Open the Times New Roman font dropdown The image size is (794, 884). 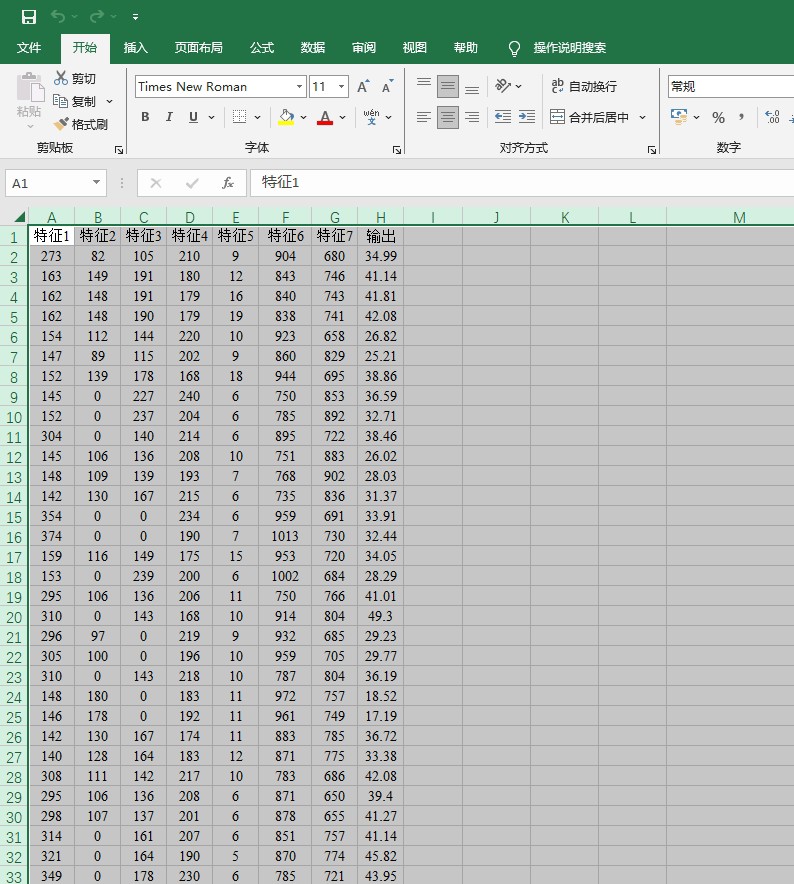[299, 87]
